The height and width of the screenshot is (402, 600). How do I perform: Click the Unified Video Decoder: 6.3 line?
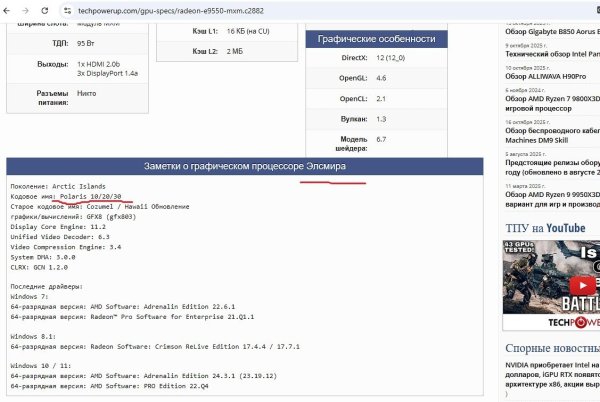[60, 237]
